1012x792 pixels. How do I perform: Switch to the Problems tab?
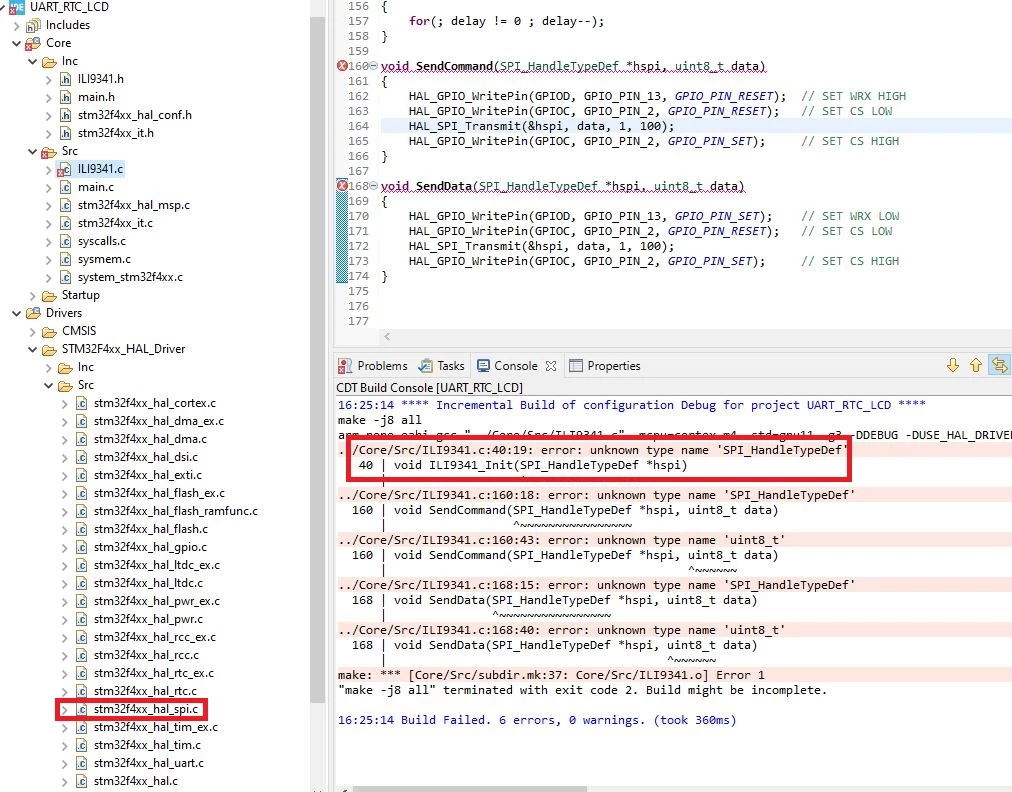(373, 366)
